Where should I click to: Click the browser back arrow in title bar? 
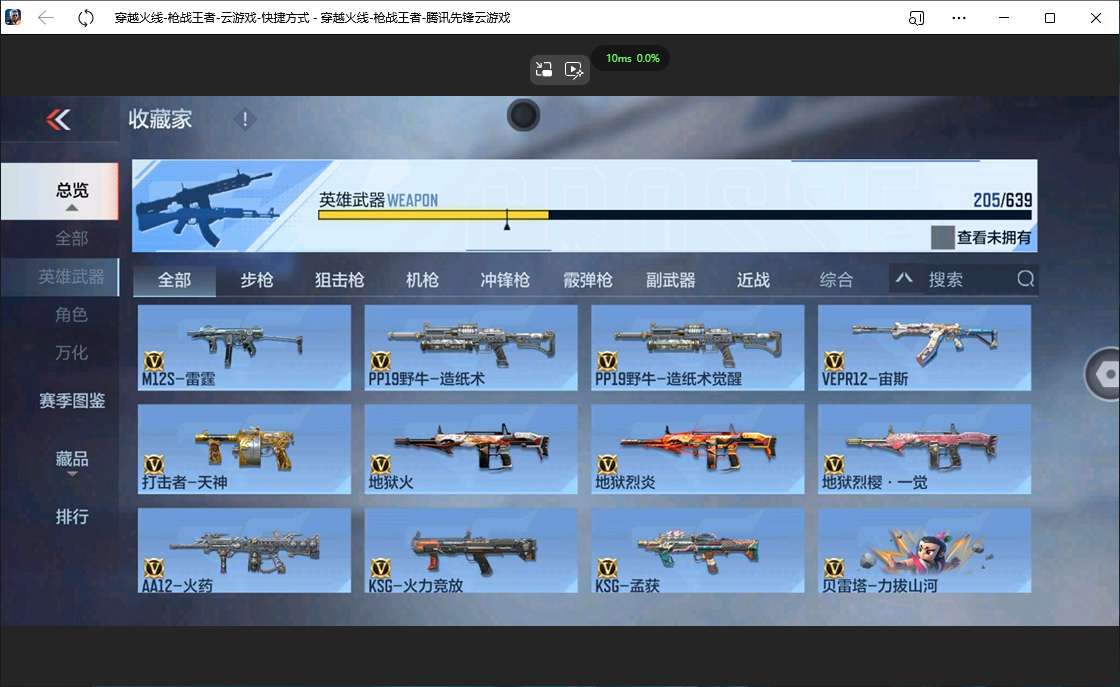[x=46, y=18]
